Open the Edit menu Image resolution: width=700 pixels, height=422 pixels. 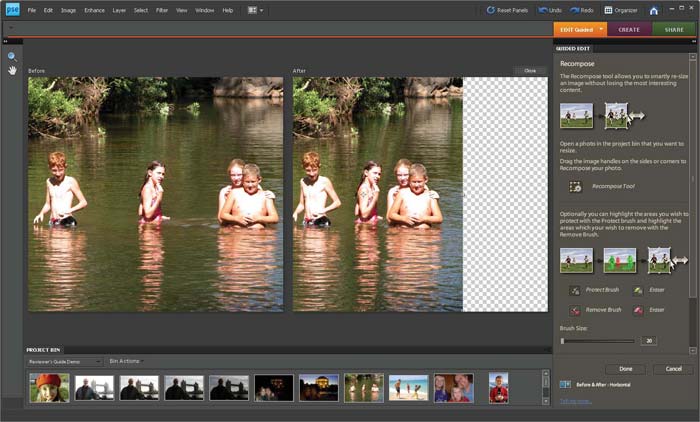pos(48,10)
